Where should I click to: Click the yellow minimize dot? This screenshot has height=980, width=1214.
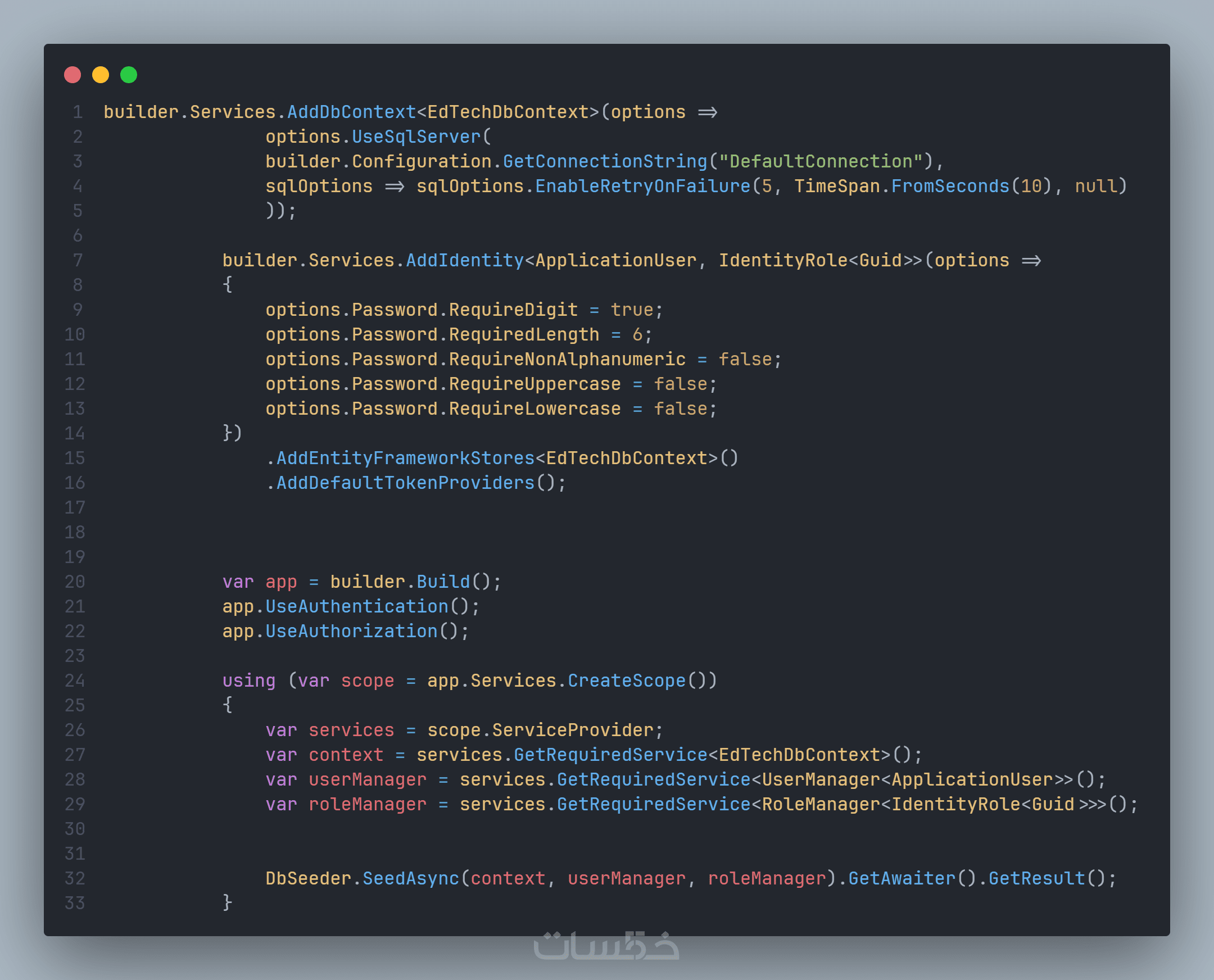coord(101,75)
